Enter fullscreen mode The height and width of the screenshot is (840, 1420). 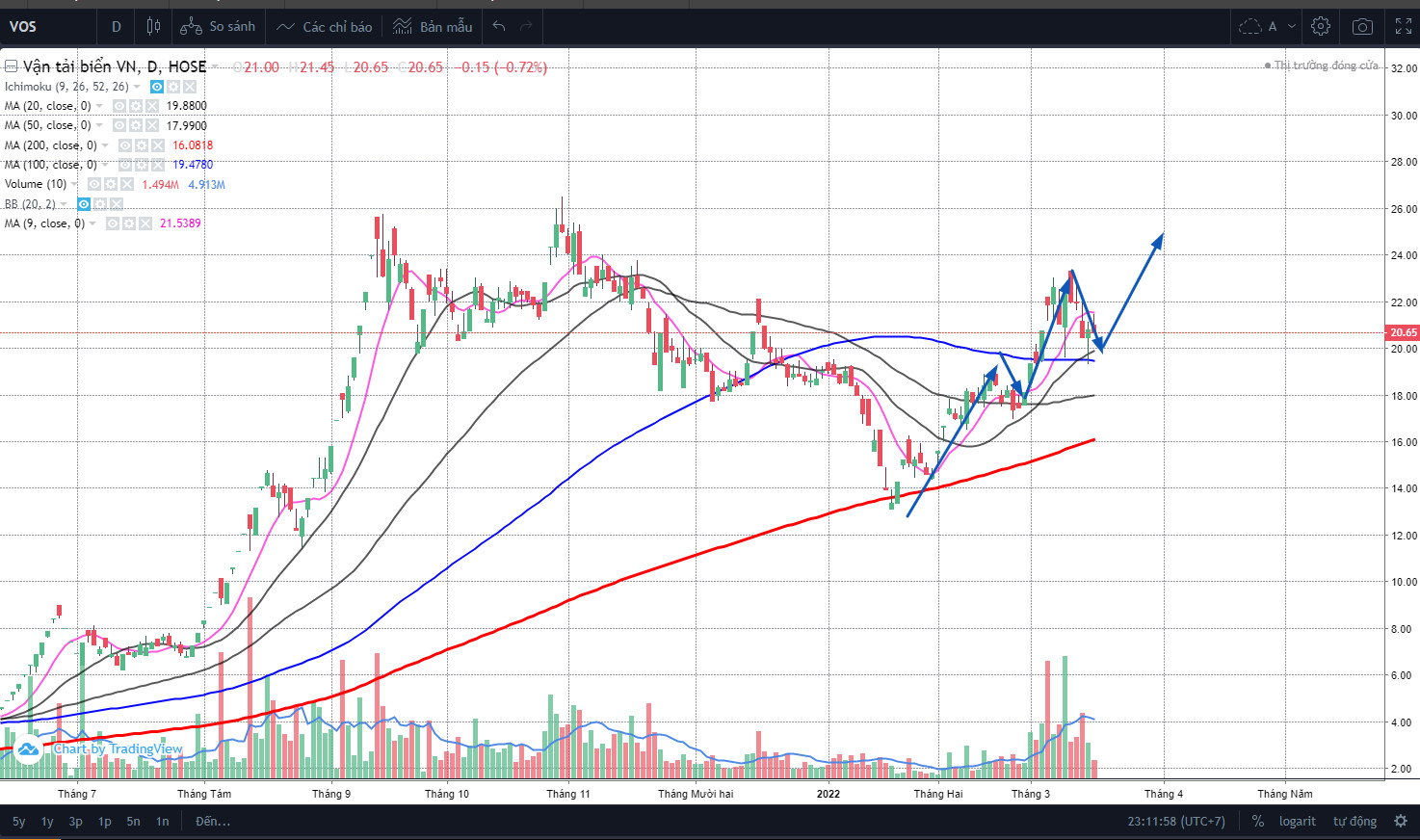click(1404, 26)
